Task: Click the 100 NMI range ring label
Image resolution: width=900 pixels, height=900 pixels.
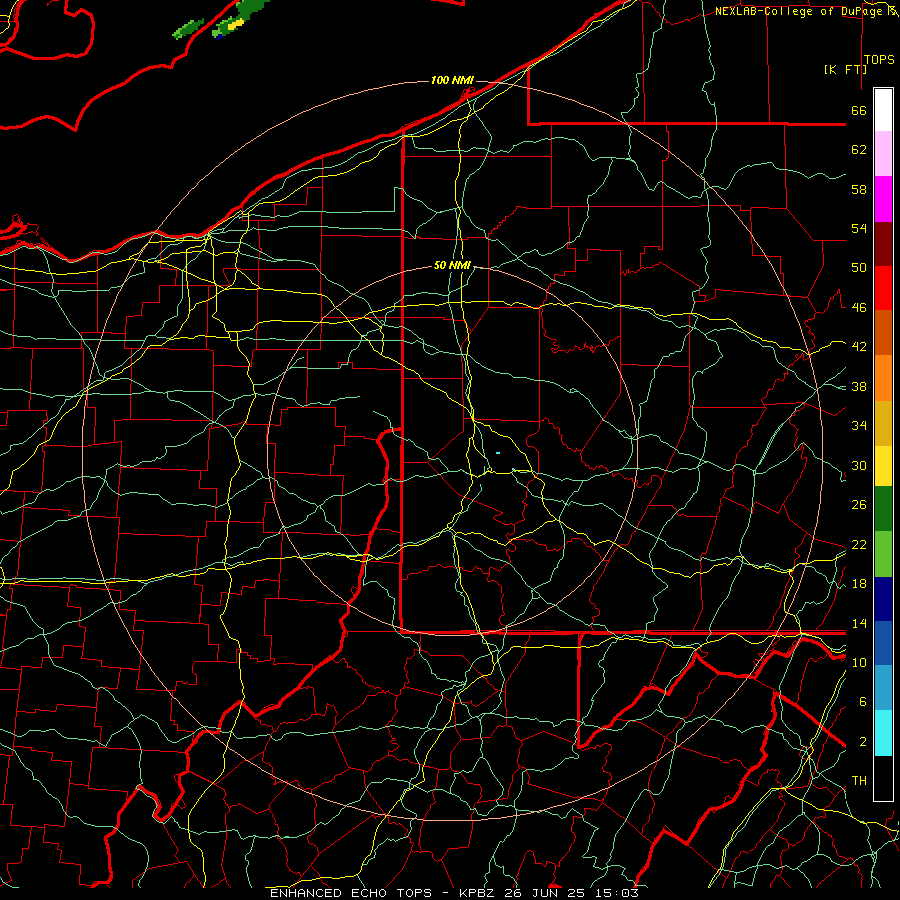Action: click(x=452, y=80)
